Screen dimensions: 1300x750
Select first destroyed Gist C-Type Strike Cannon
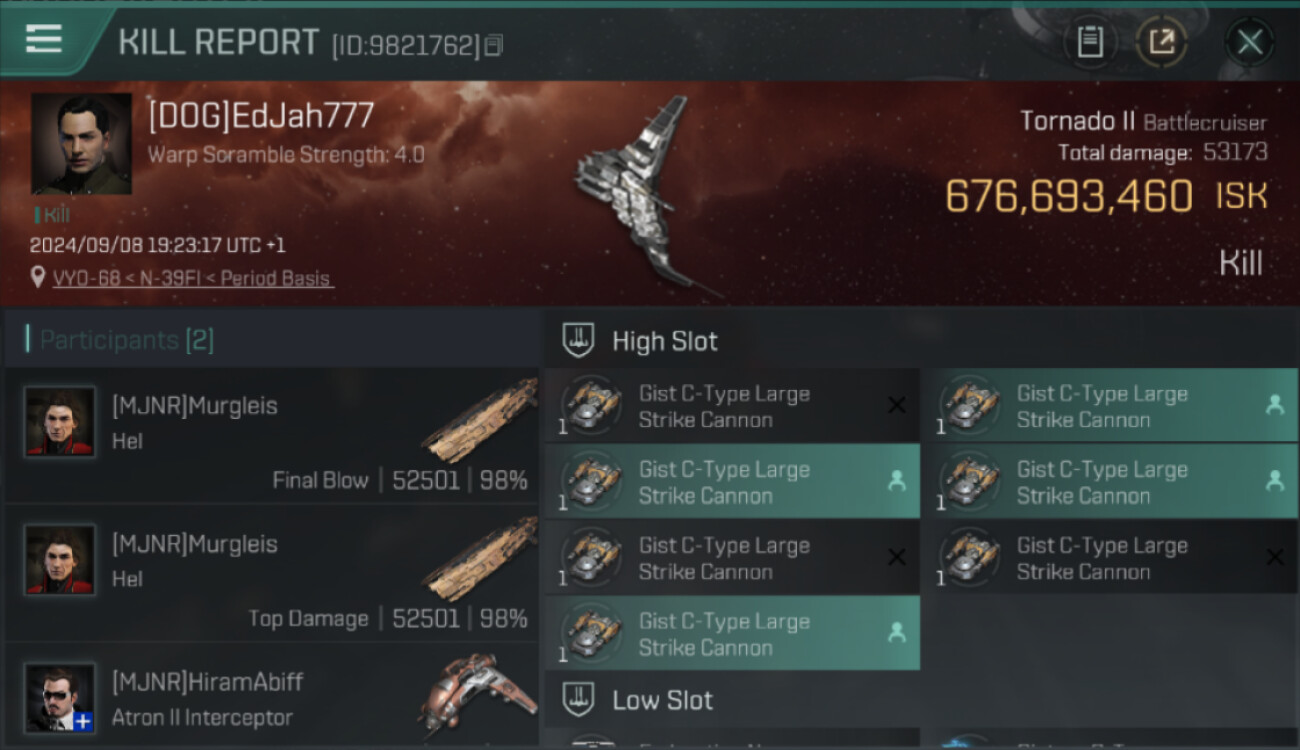tap(732, 406)
